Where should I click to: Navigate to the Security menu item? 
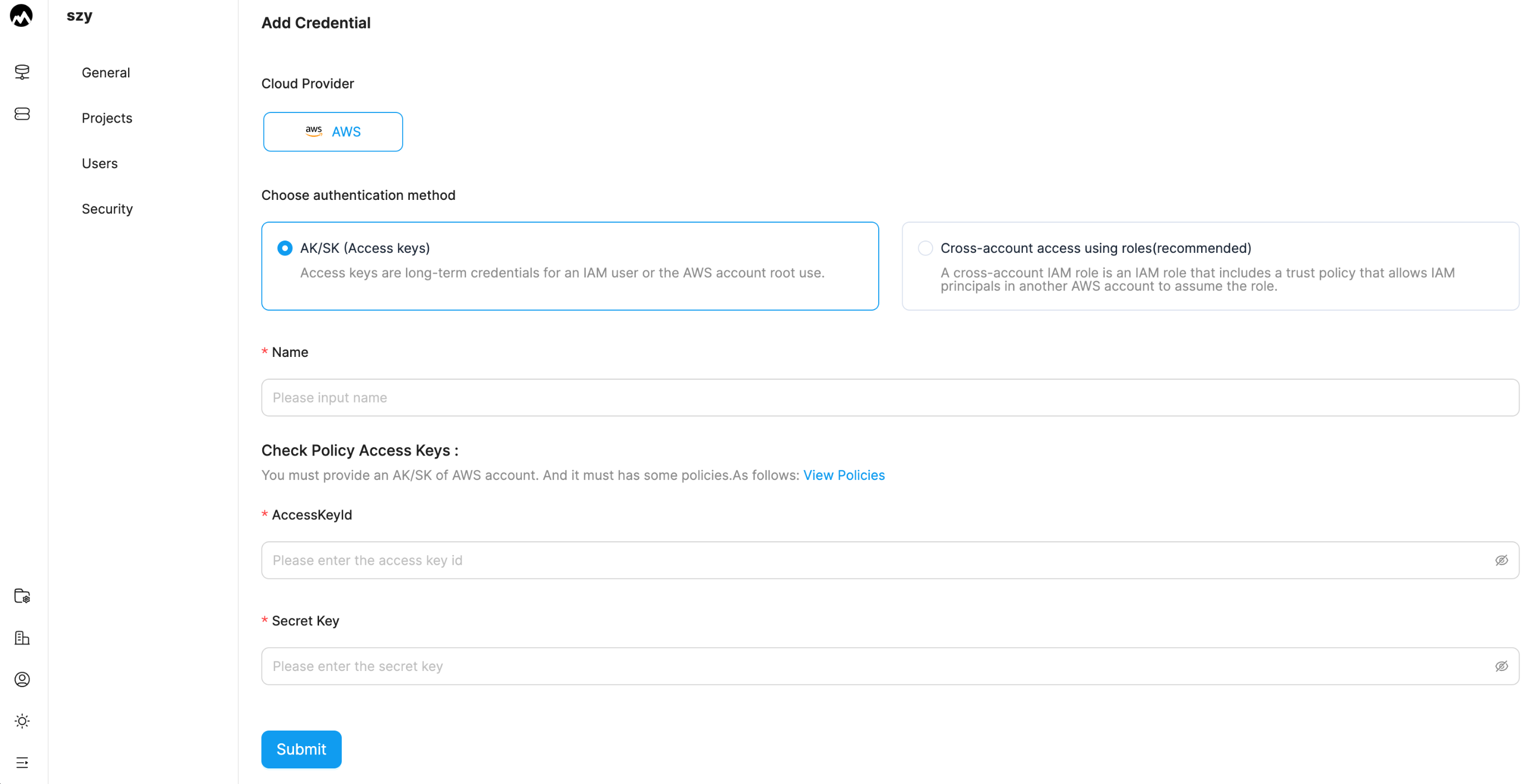(x=107, y=208)
